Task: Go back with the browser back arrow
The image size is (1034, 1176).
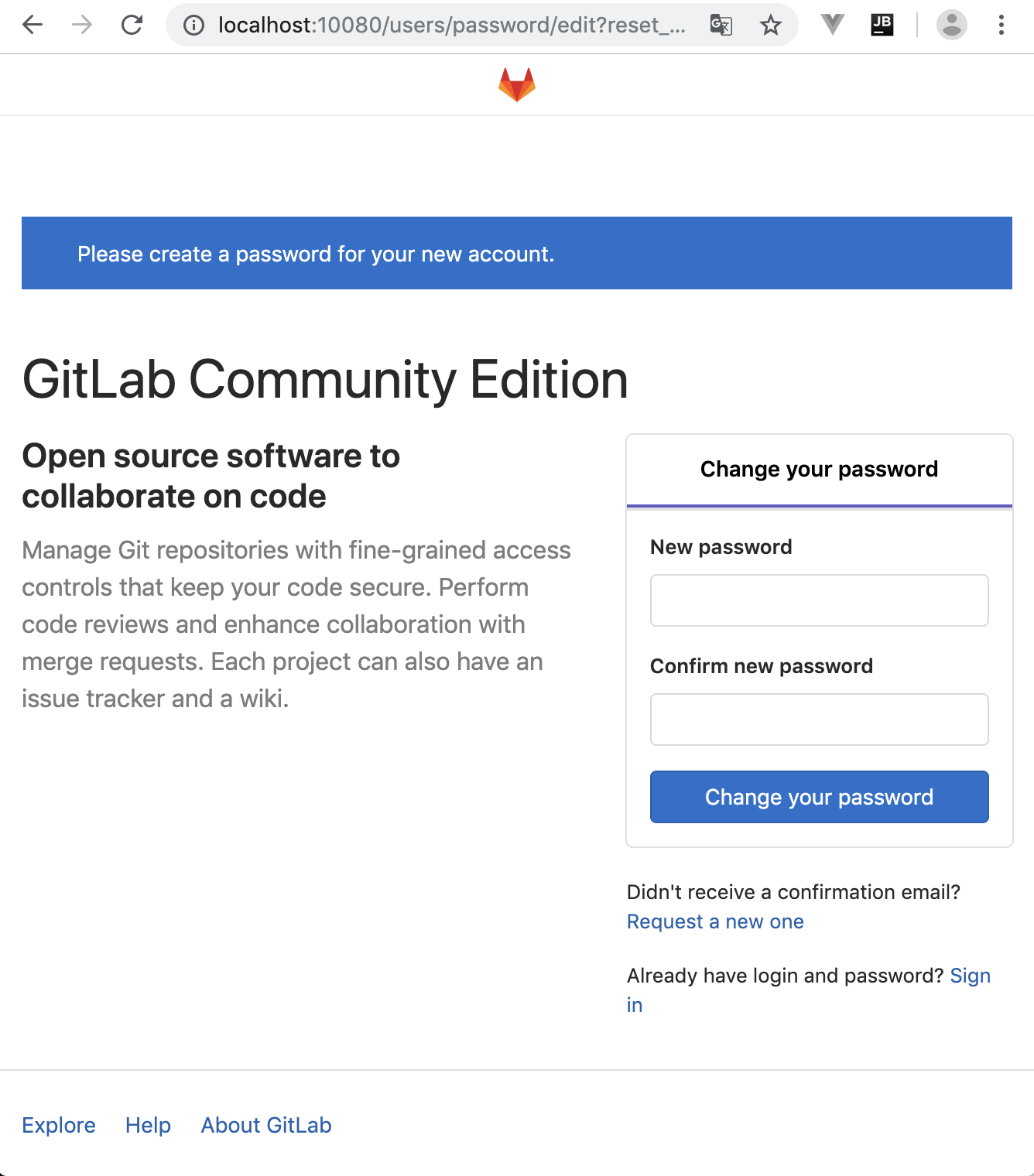Action: coord(33,26)
